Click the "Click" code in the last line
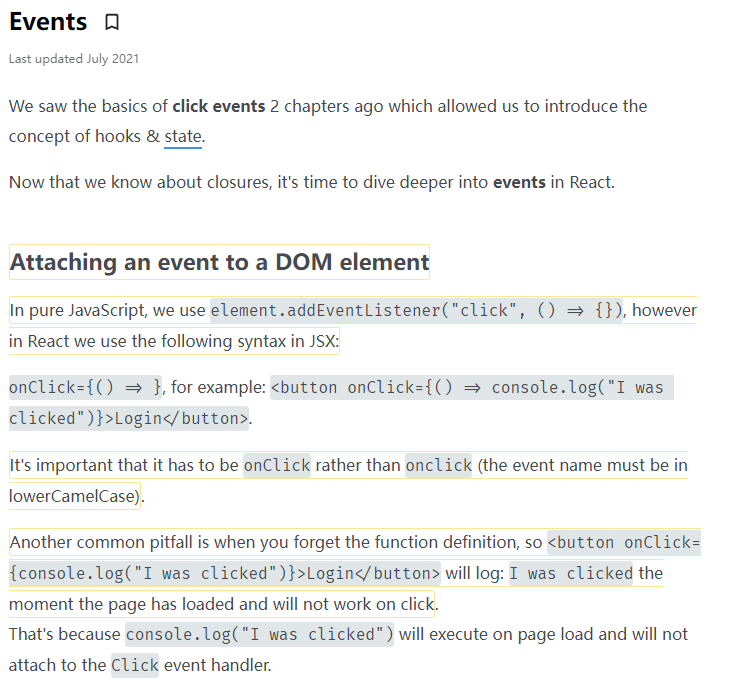The image size is (739, 687). point(134,665)
